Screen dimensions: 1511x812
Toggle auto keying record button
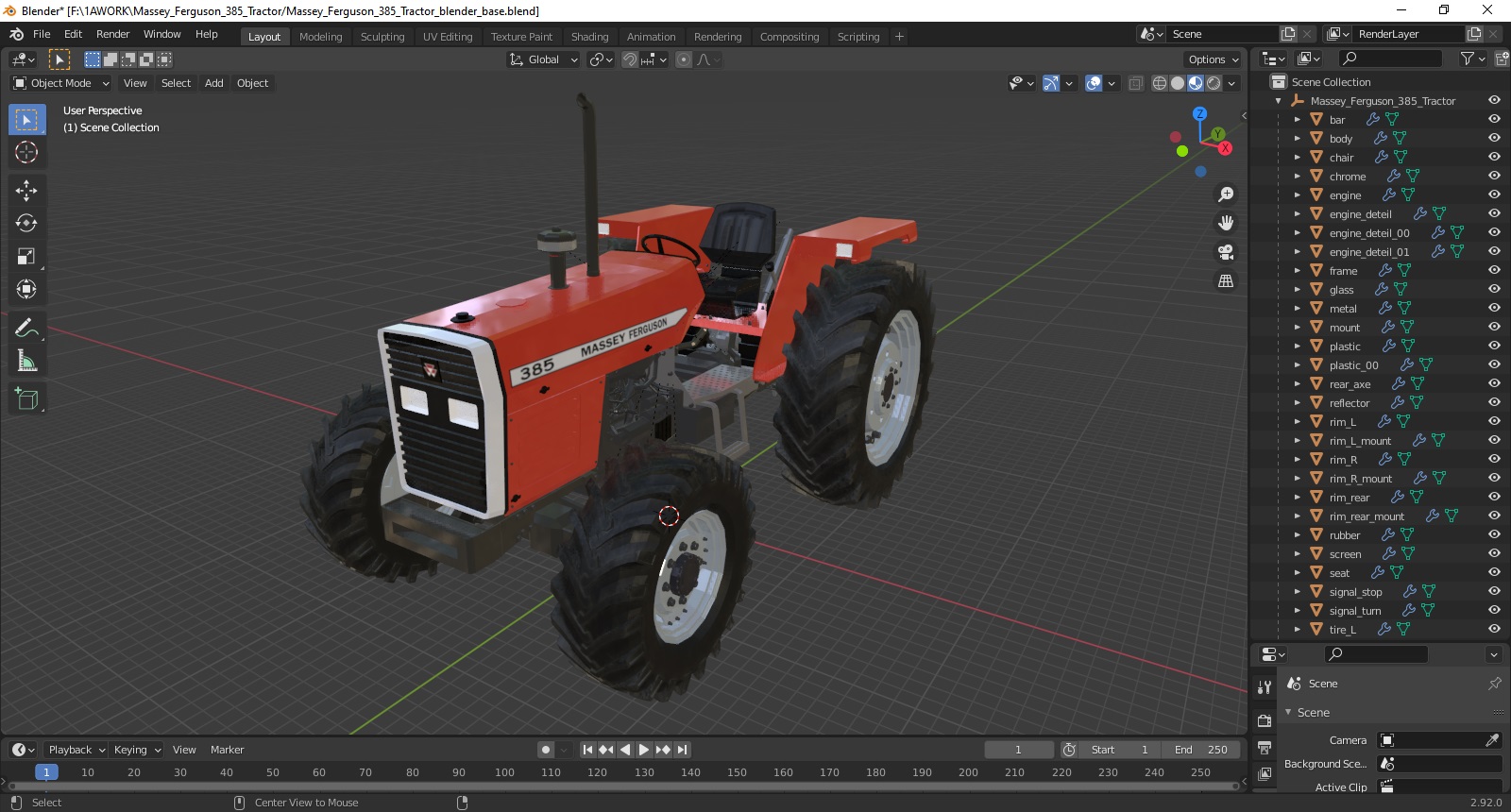pyautogui.click(x=546, y=750)
